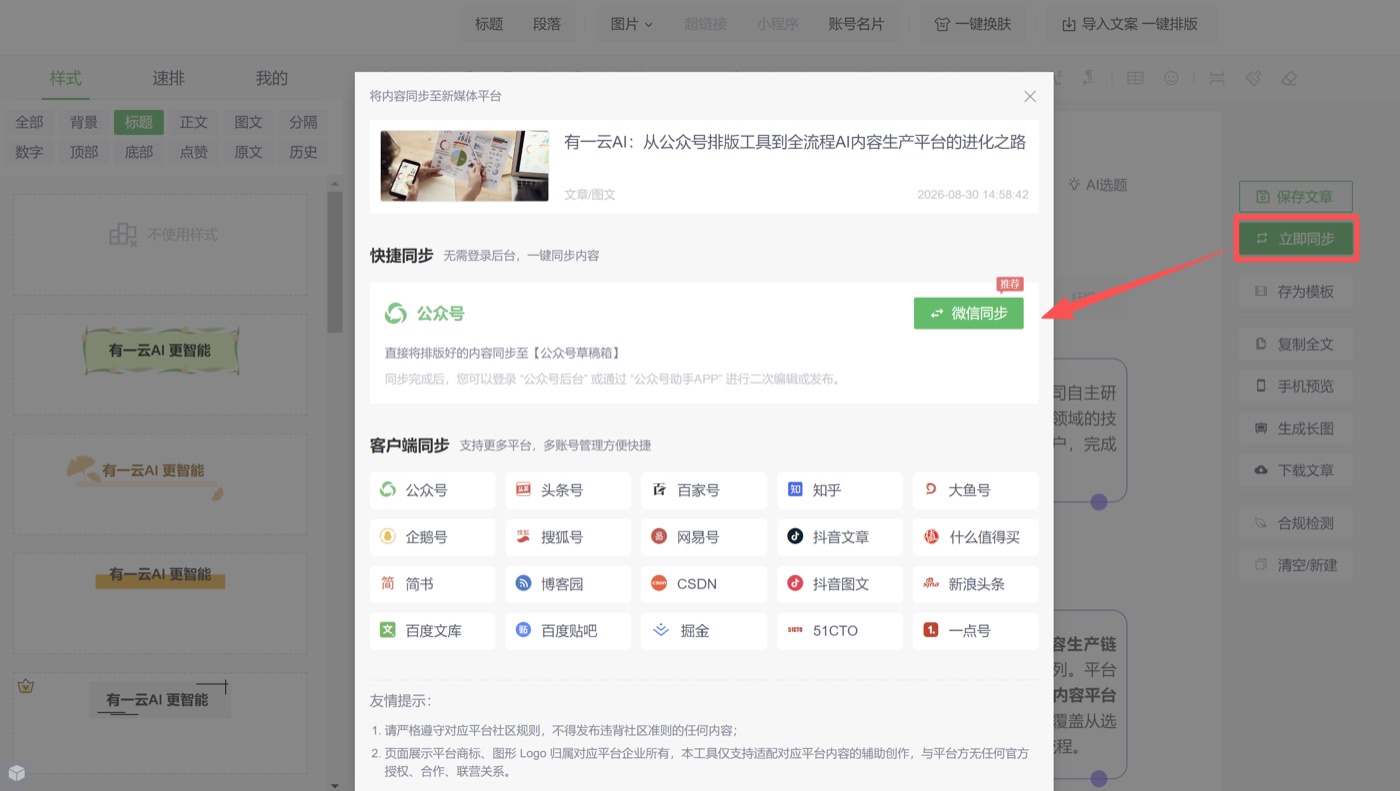Pick 博客园 in the client sync grid
This screenshot has width=1400, height=791.
(568, 584)
